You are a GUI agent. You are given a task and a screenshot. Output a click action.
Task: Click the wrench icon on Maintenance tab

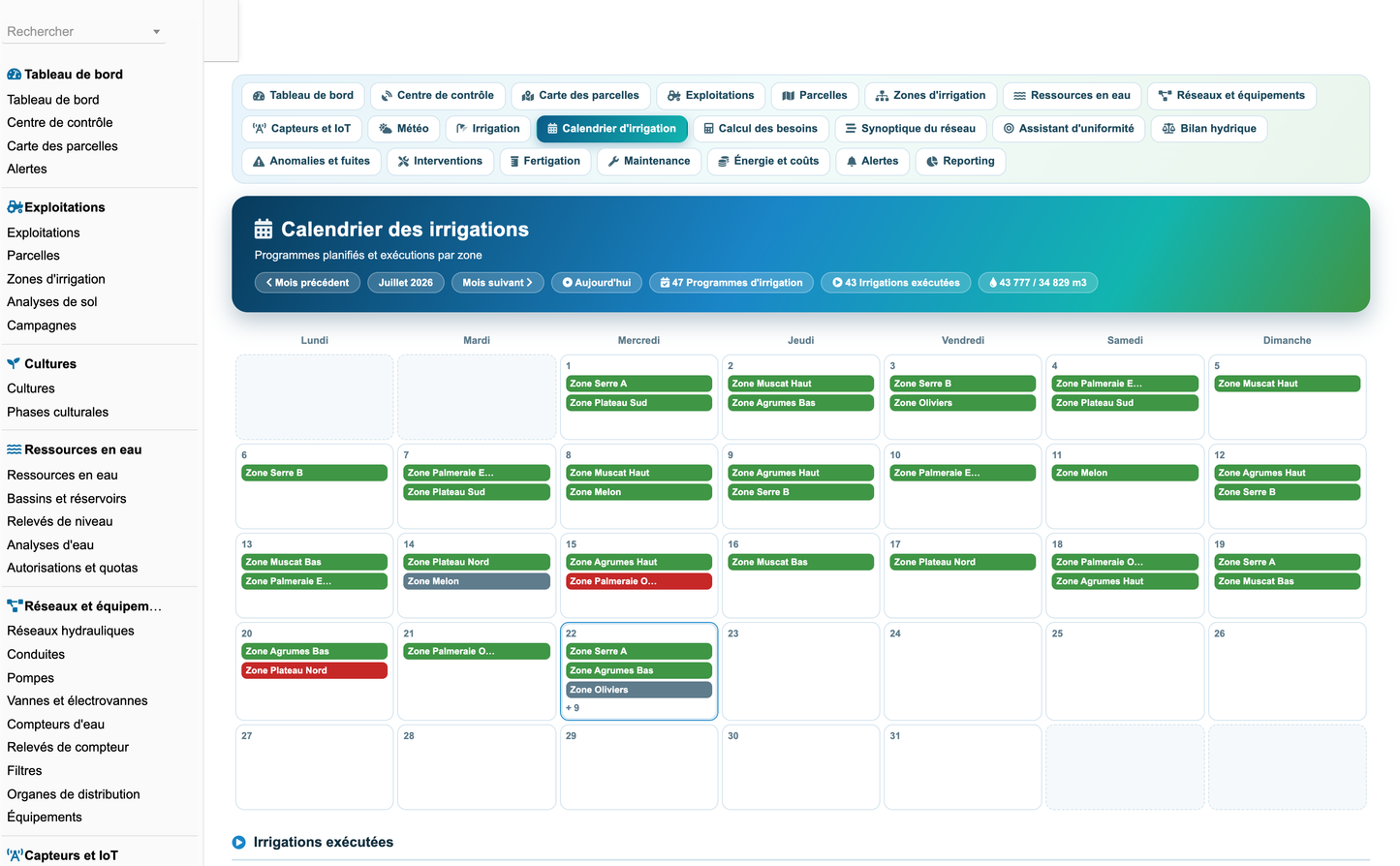click(613, 162)
